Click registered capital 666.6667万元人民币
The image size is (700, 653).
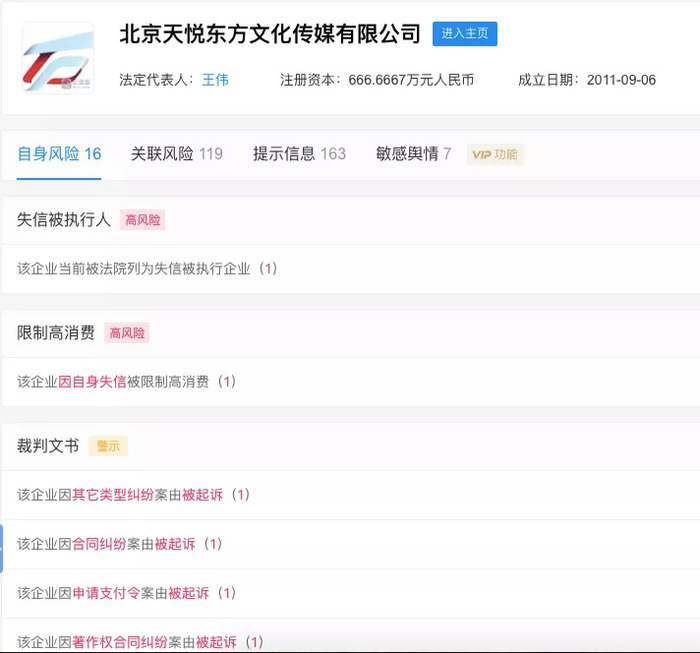tap(411, 80)
